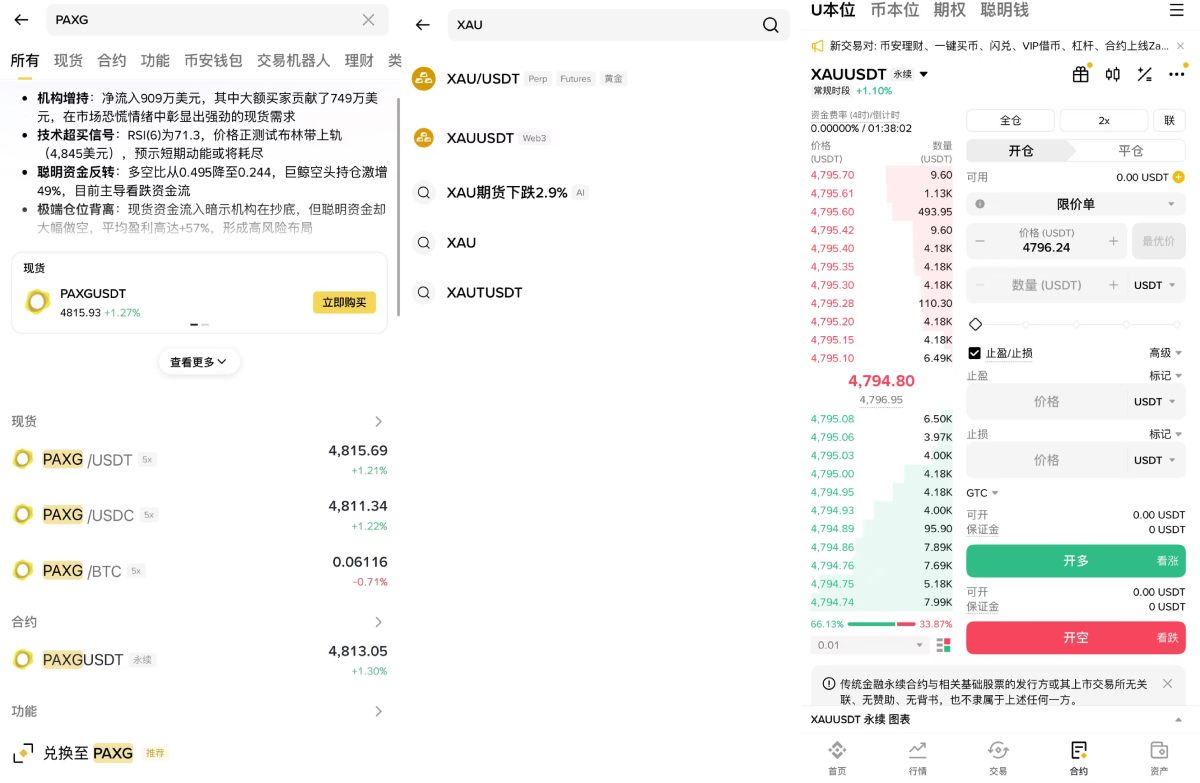Screen dimensions: 1200x783
Task: Open the futures calculator icon
Action: coord(1144,74)
